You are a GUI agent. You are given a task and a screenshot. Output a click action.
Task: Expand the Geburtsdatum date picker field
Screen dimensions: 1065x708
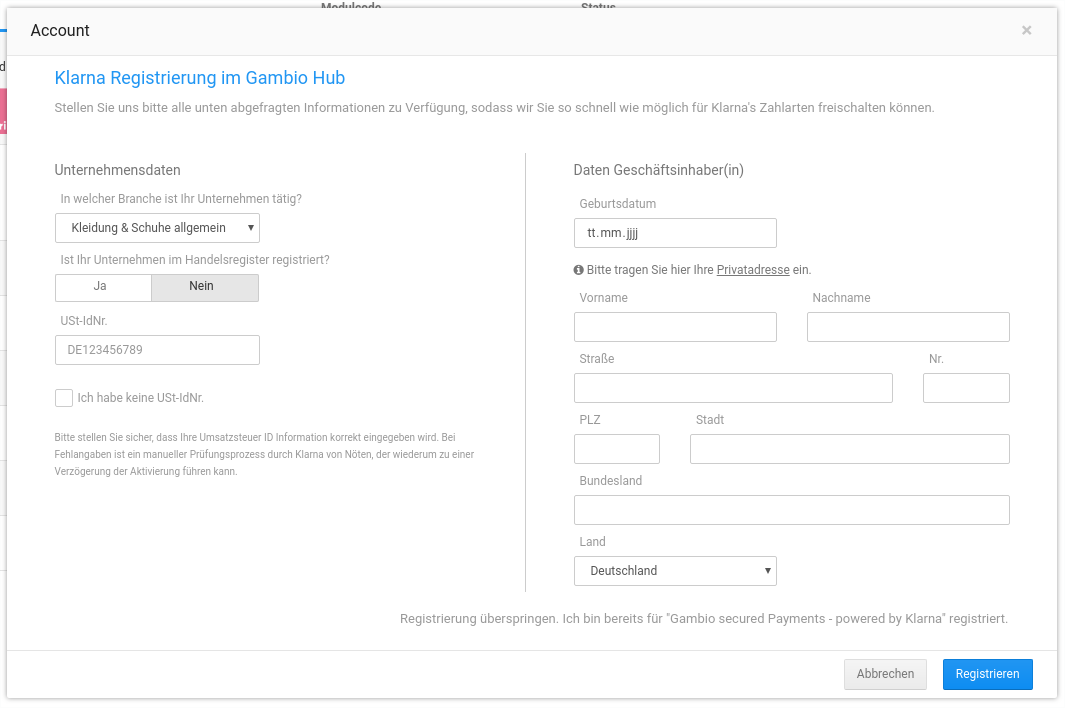[675, 233]
